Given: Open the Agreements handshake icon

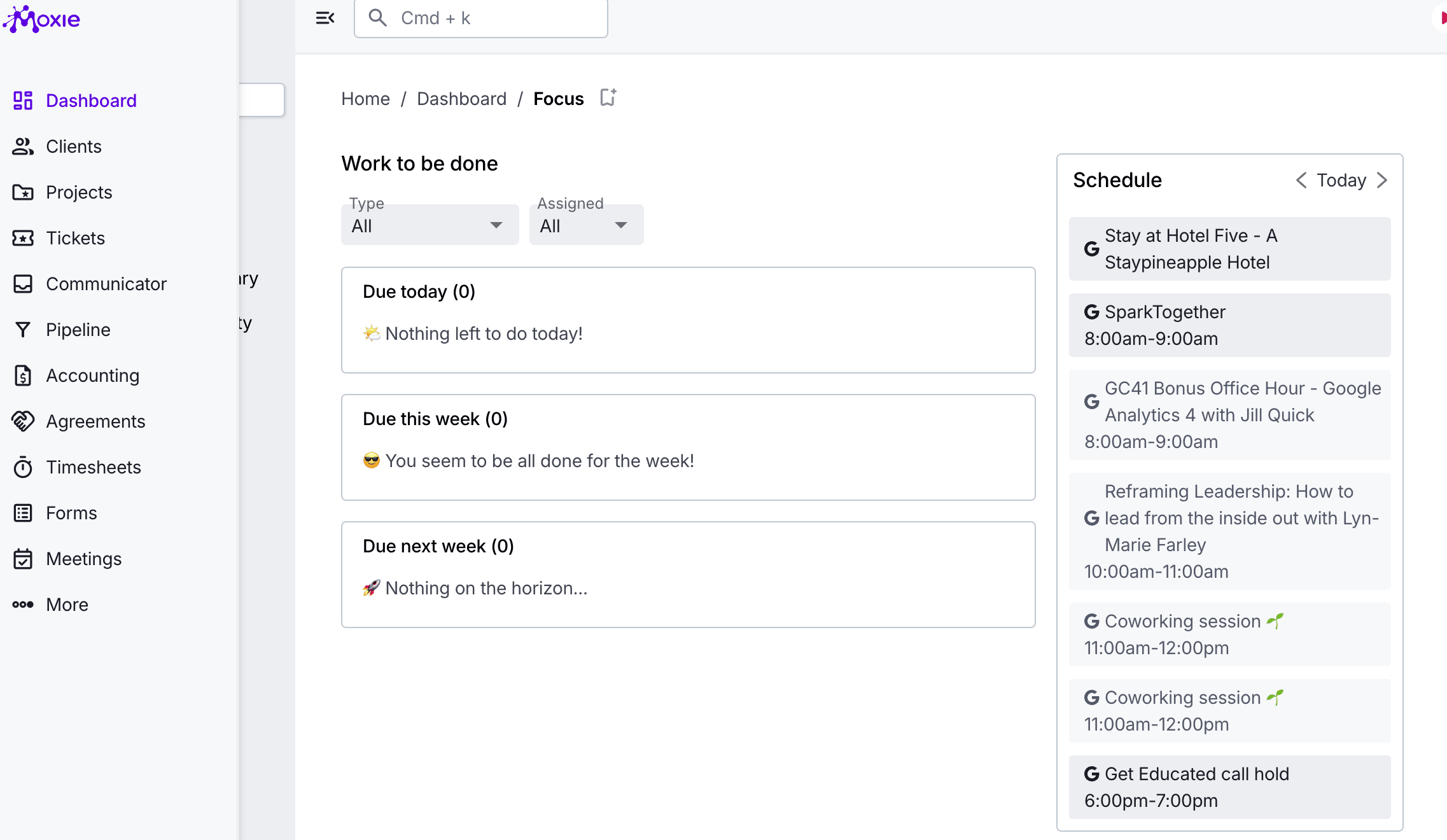Looking at the screenshot, I should click(23, 421).
